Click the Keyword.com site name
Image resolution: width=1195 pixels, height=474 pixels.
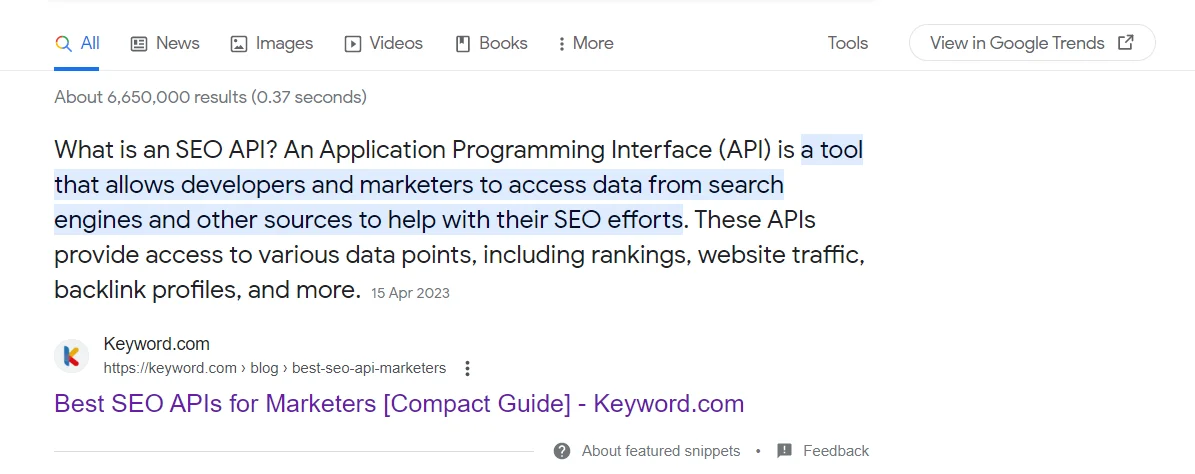[156, 344]
